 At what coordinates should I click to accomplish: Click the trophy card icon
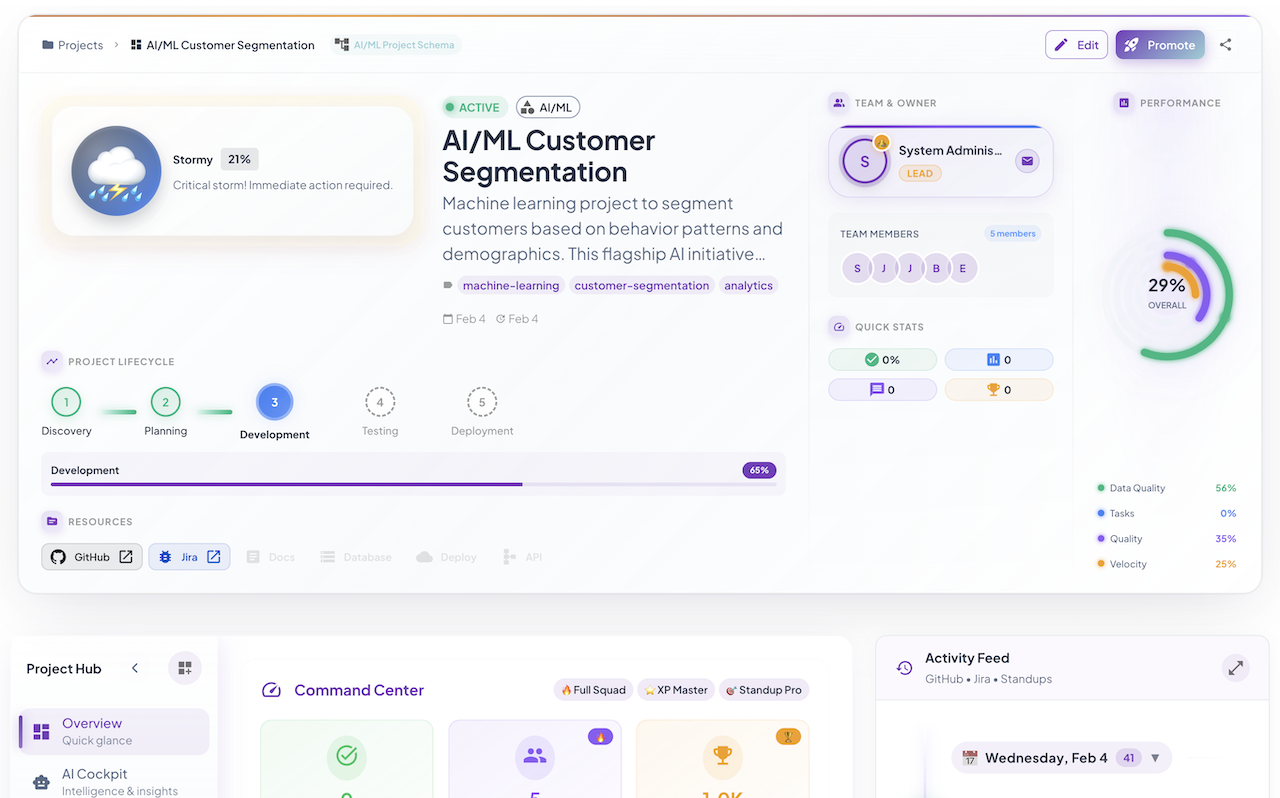[x=722, y=757]
